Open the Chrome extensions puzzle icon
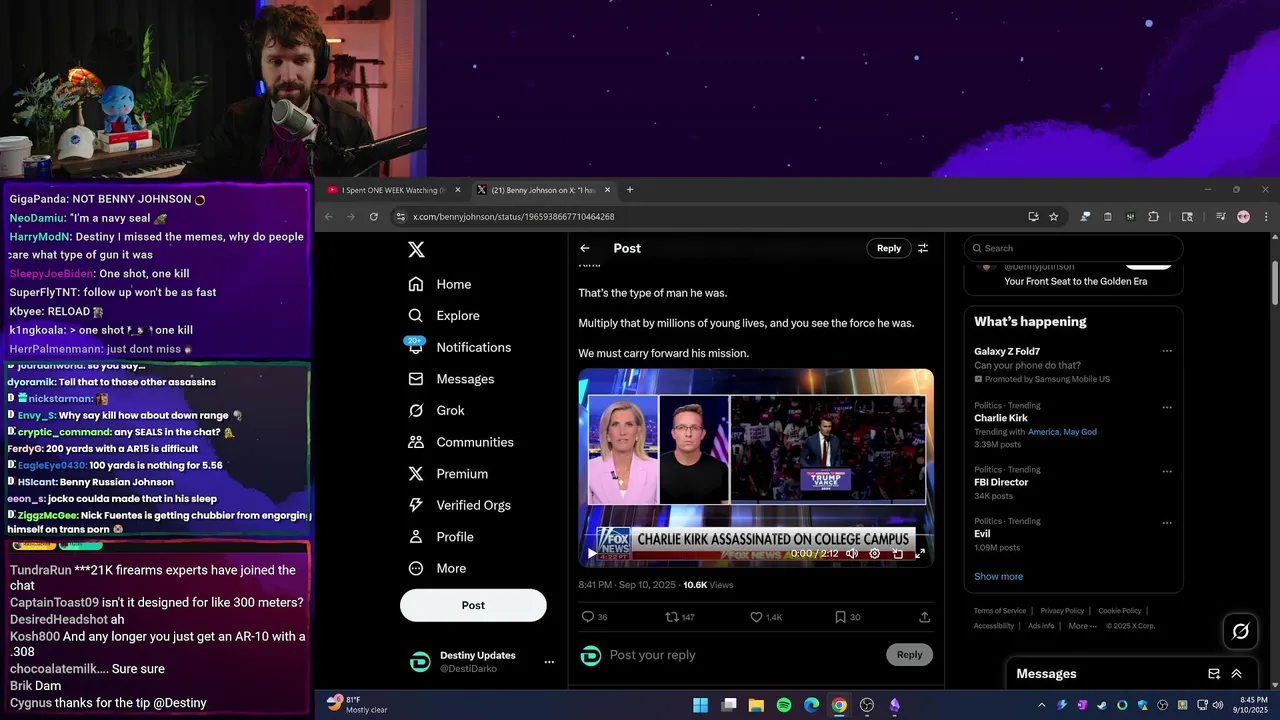The image size is (1280, 720). [1153, 217]
